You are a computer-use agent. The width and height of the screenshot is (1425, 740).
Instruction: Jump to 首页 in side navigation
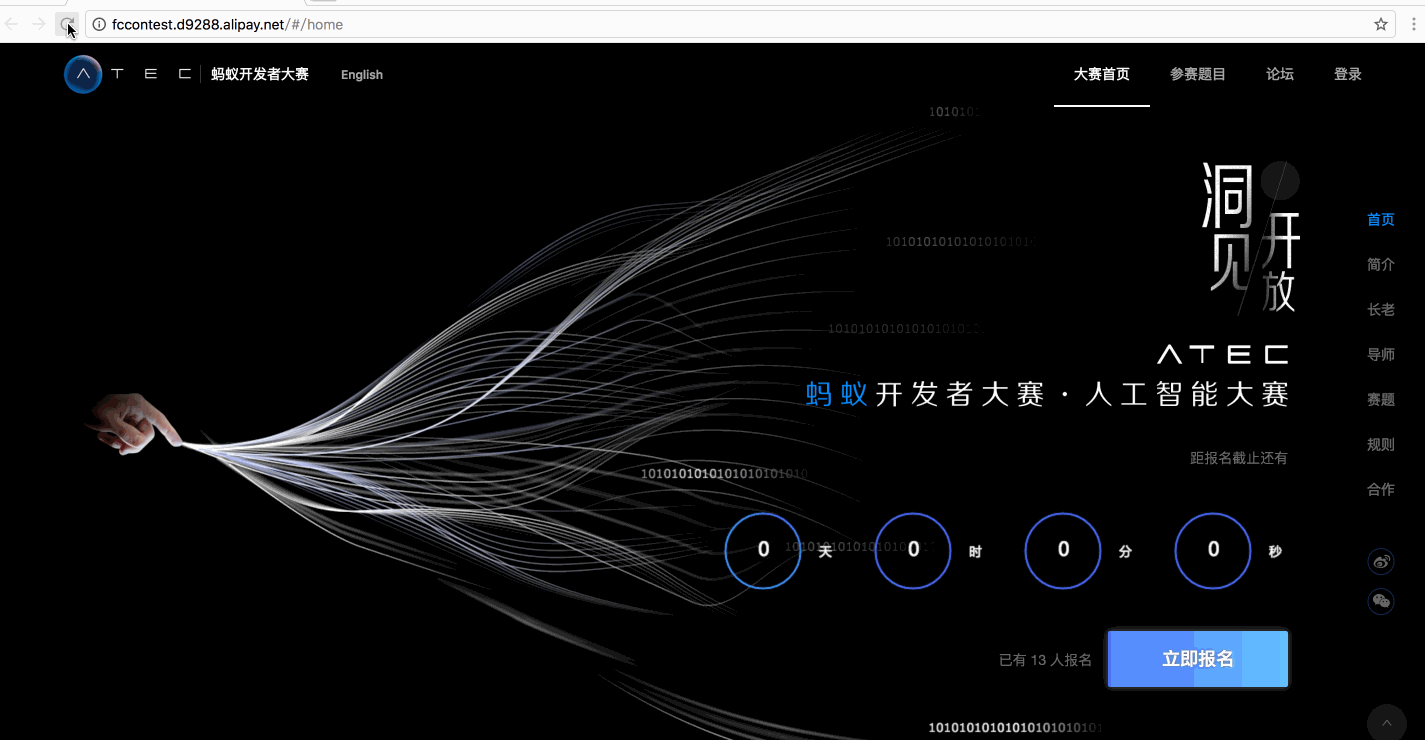coord(1381,220)
